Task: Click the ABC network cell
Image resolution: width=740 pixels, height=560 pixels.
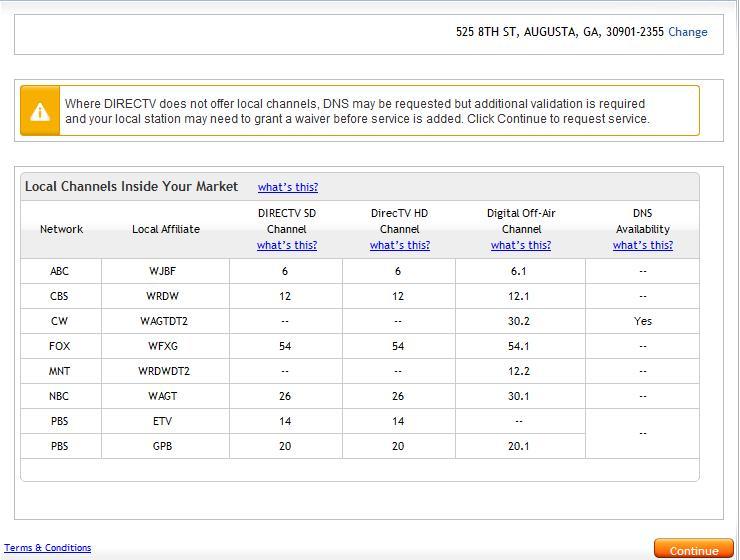Action: [x=61, y=271]
